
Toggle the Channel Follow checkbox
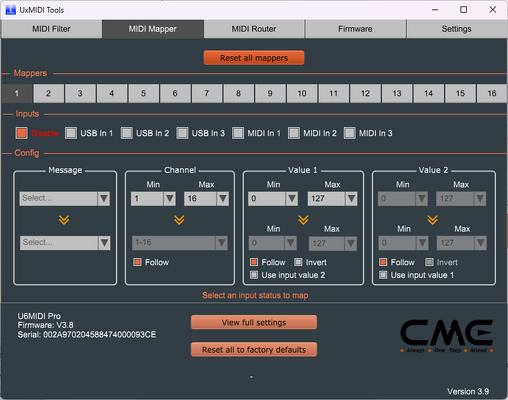(137, 262)
